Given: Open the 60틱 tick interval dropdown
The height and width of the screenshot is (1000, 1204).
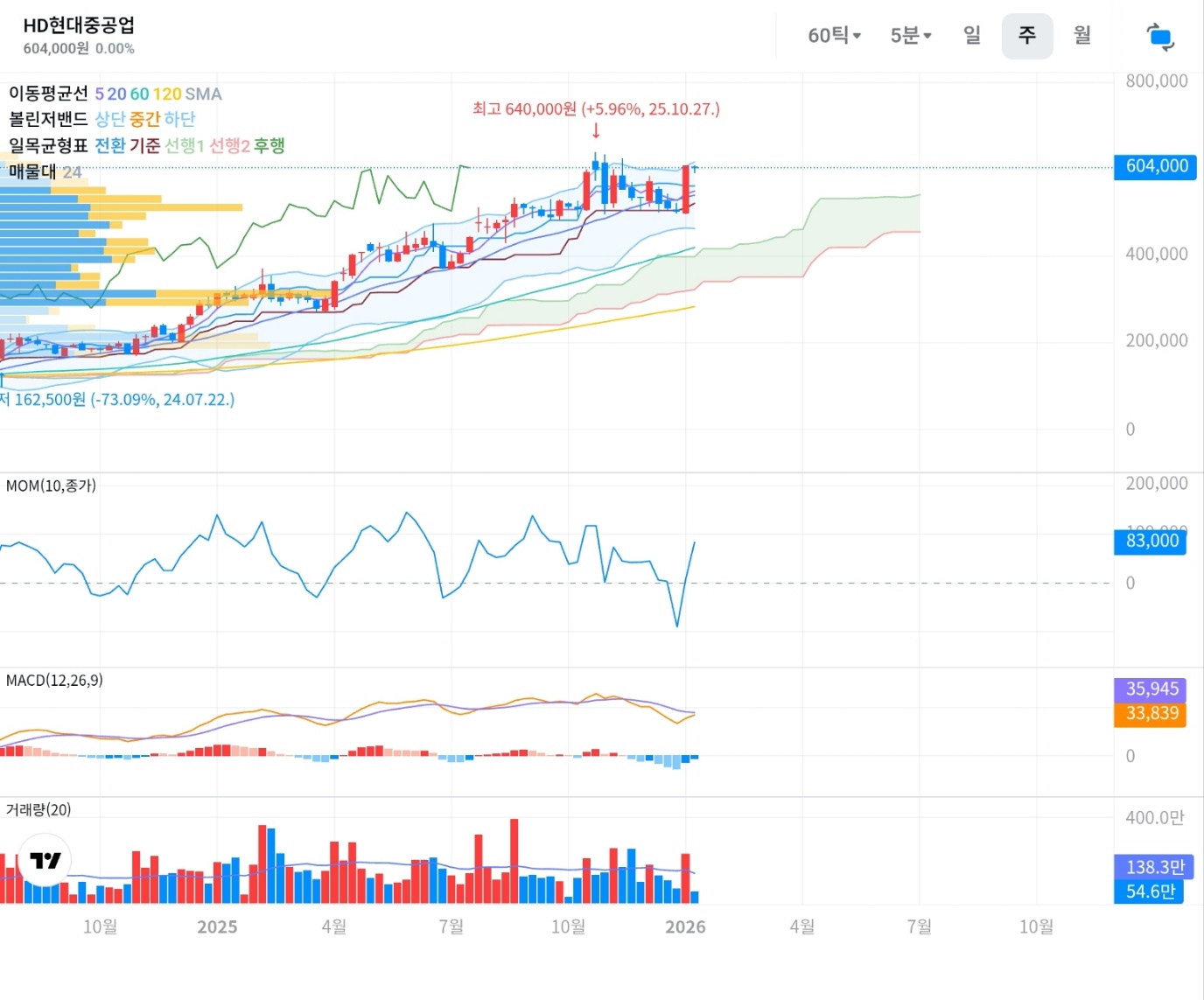Looking at the screenshot, I should click(x=834, y=36).
